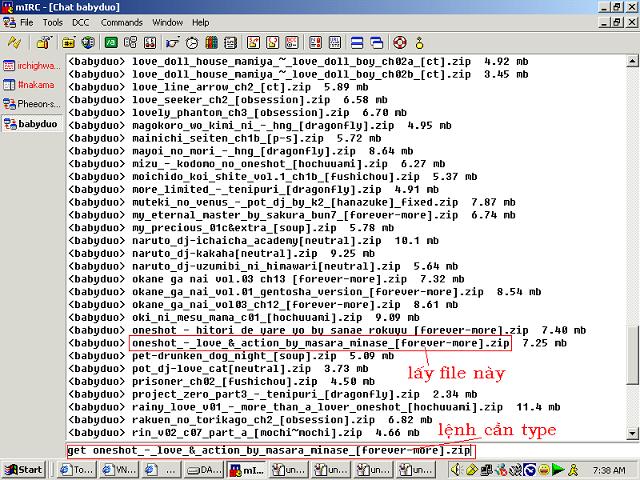Open the 'VN...' taskbar button
This screenshot has width=640, height=480.
[118, 470]
